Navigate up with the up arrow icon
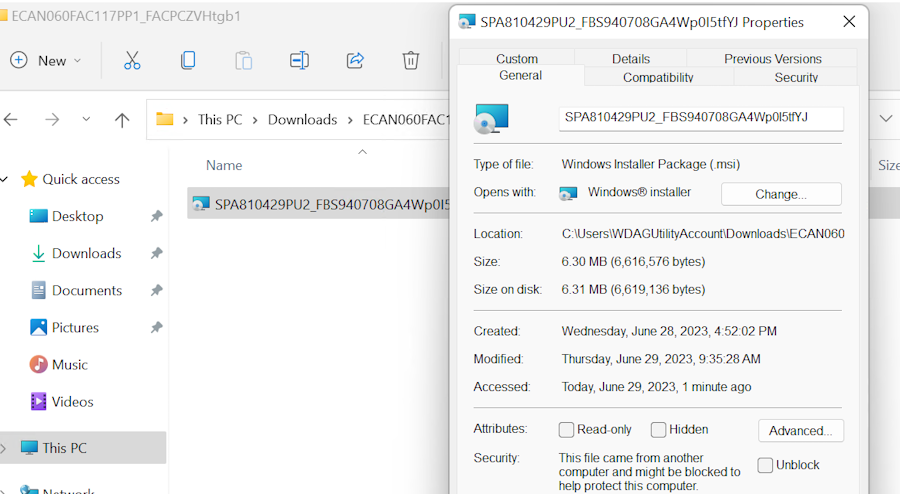This screenshot has width=900, height=494. [122, 120]
